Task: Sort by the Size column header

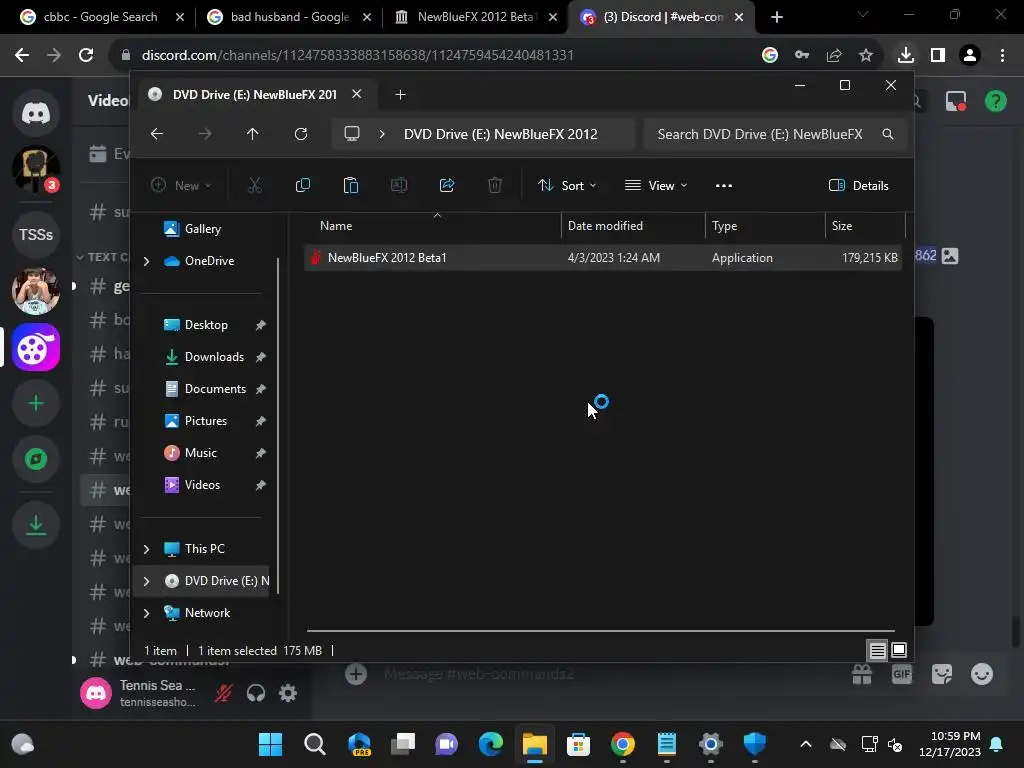Action: click(x=865, y=226)
